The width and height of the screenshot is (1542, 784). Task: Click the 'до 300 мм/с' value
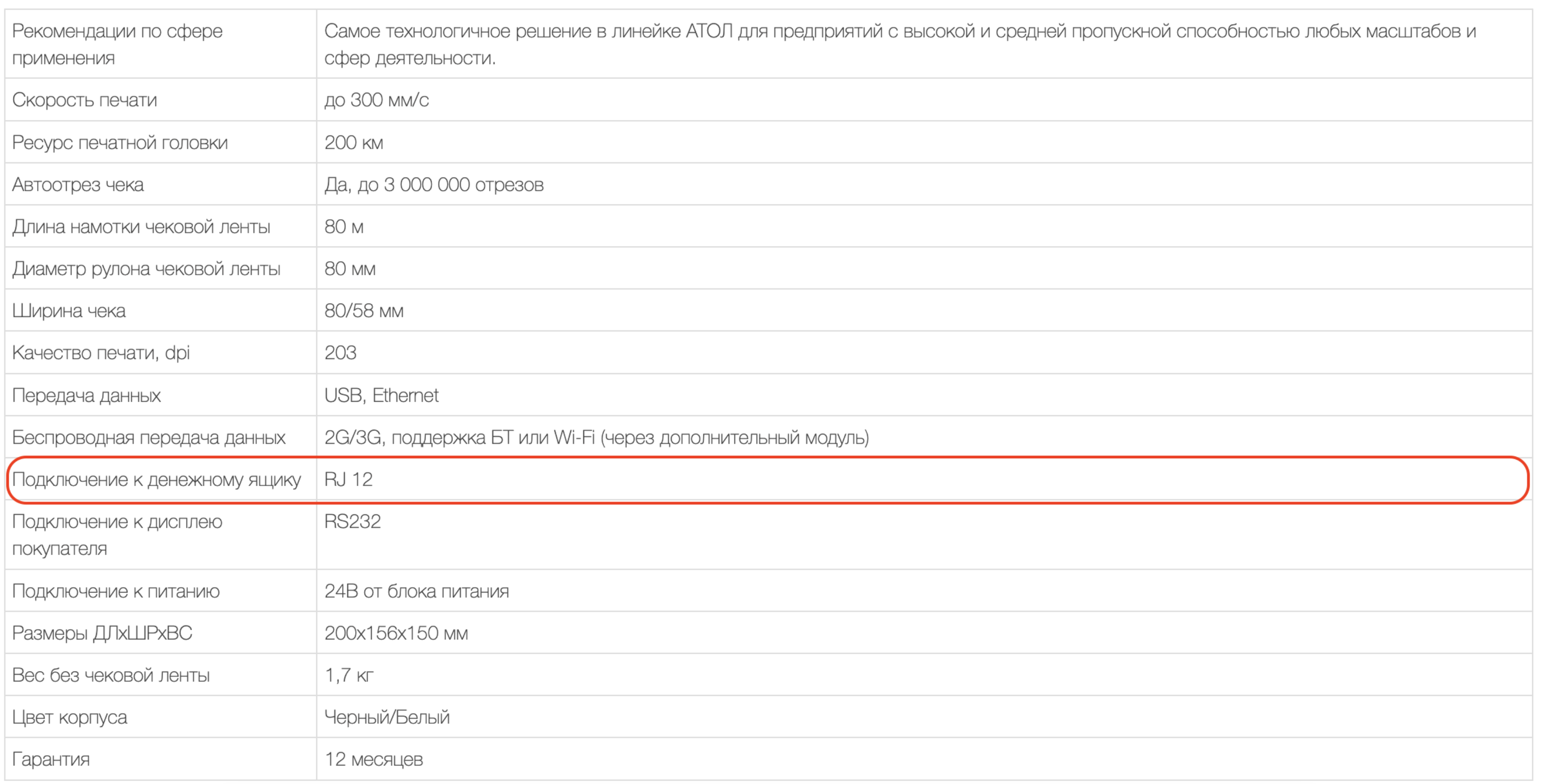376,100
